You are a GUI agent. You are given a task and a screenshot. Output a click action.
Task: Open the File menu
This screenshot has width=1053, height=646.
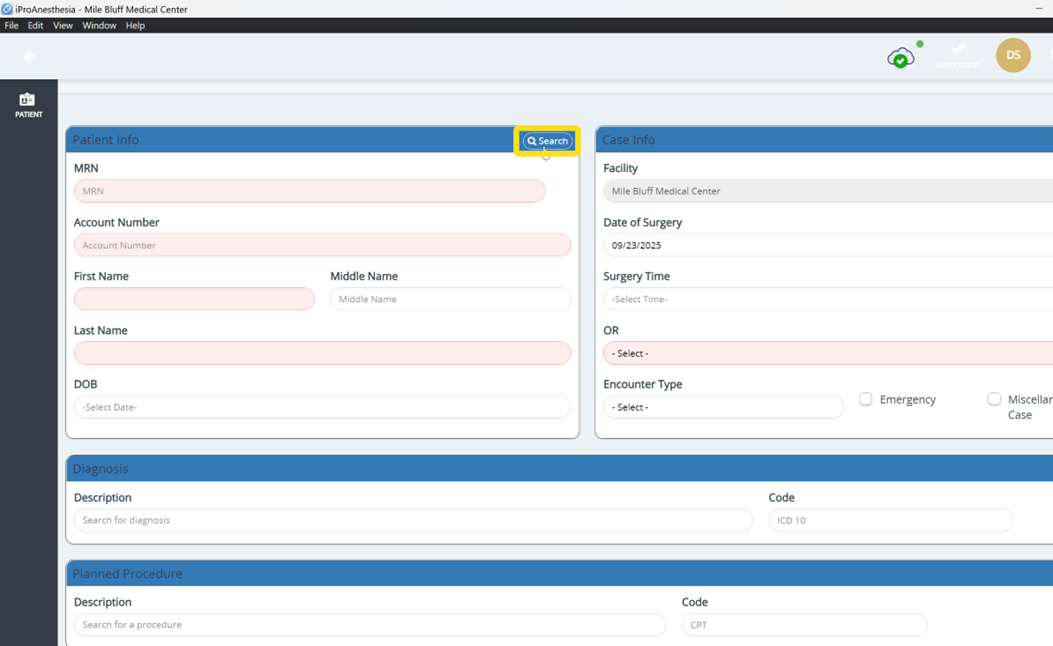(12, 26)
